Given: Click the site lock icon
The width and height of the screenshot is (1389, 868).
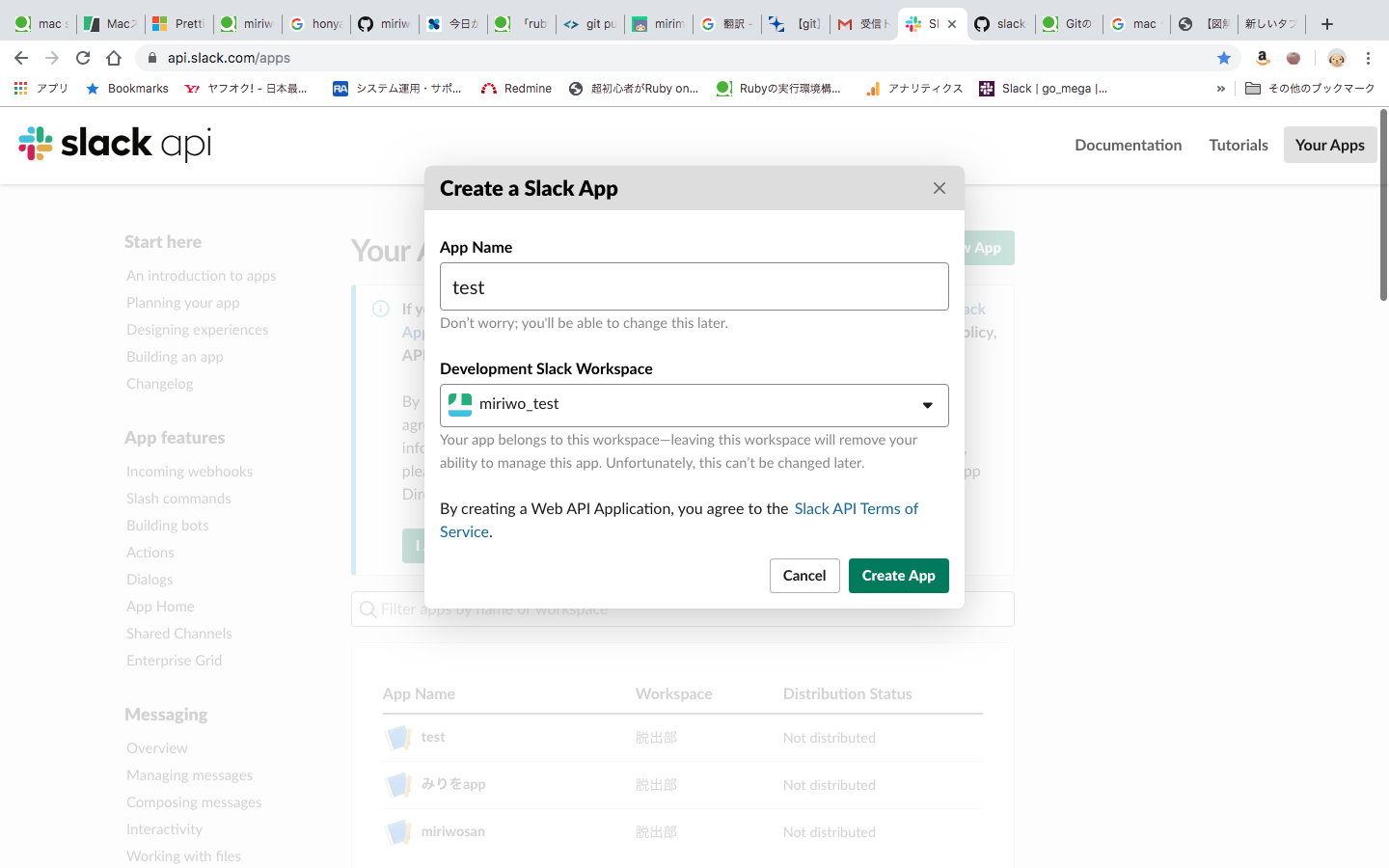Looking at the screenshot, I should pos(151,58).
